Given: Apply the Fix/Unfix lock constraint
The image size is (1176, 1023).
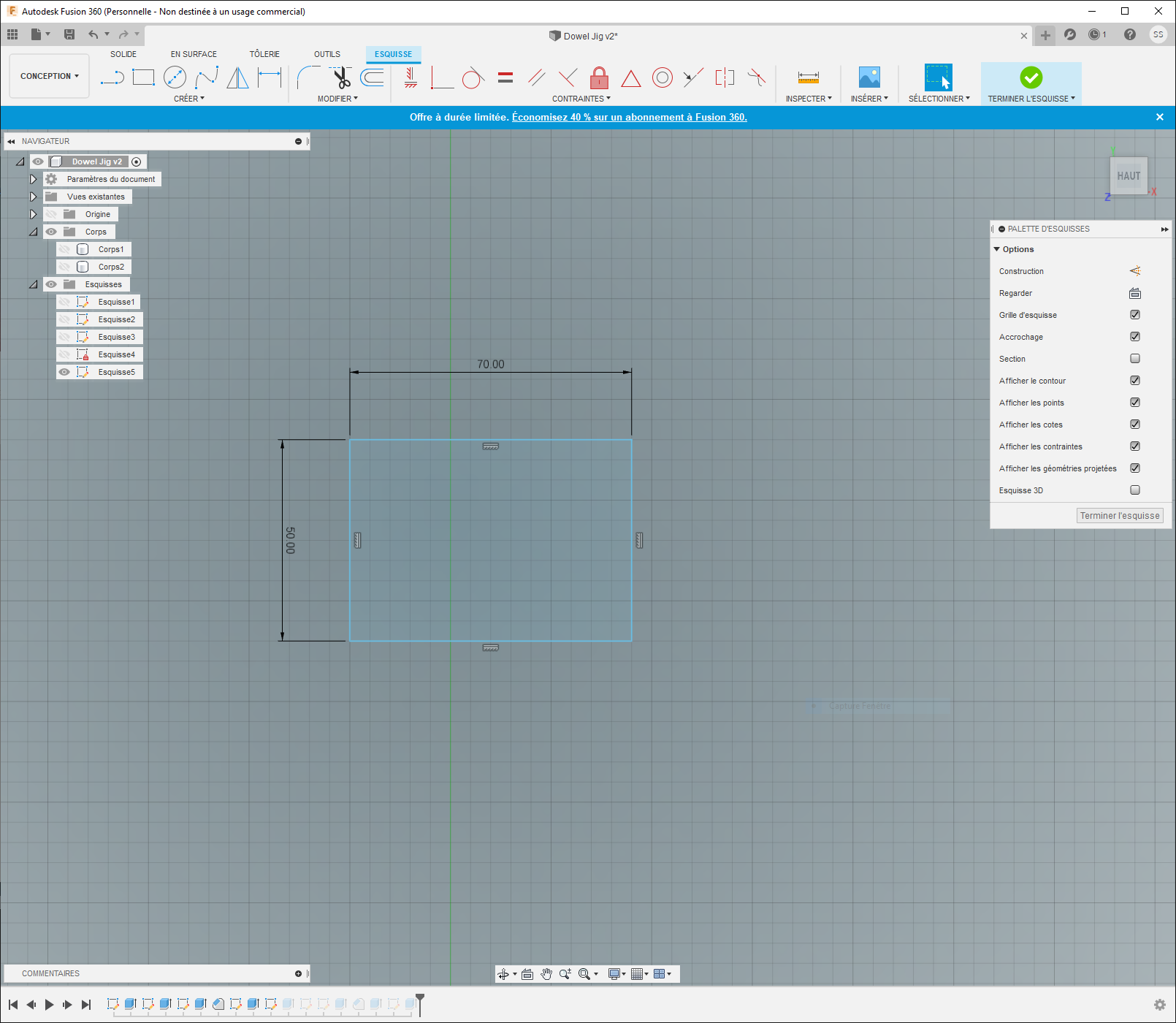Looking at the screenshot, I should click(599, 77).
